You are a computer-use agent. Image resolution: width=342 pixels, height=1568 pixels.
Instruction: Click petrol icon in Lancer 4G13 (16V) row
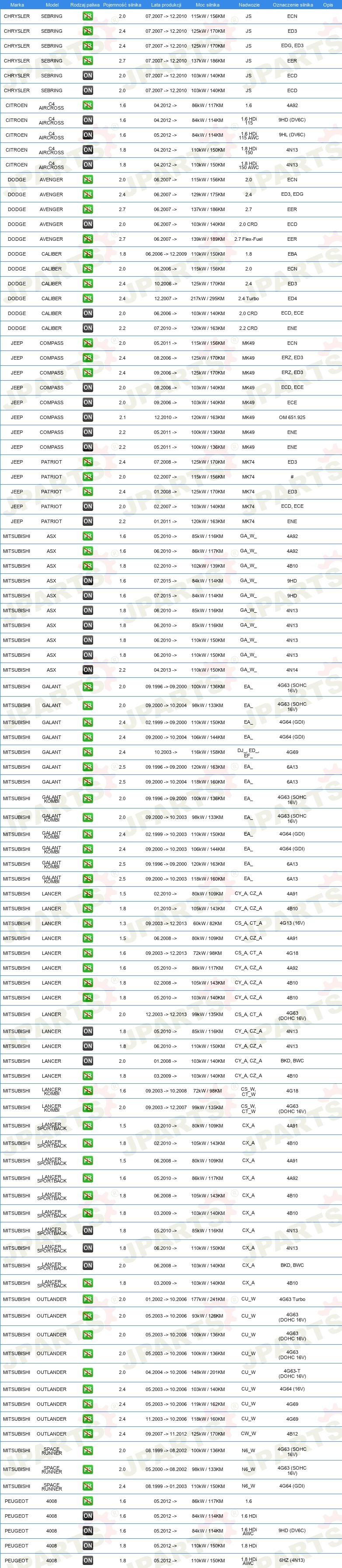[x=88, y=923]
